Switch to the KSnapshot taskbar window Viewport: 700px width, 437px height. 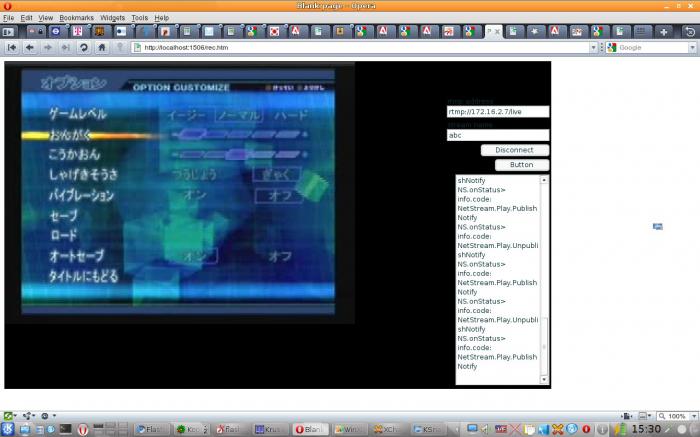point(428,429)
